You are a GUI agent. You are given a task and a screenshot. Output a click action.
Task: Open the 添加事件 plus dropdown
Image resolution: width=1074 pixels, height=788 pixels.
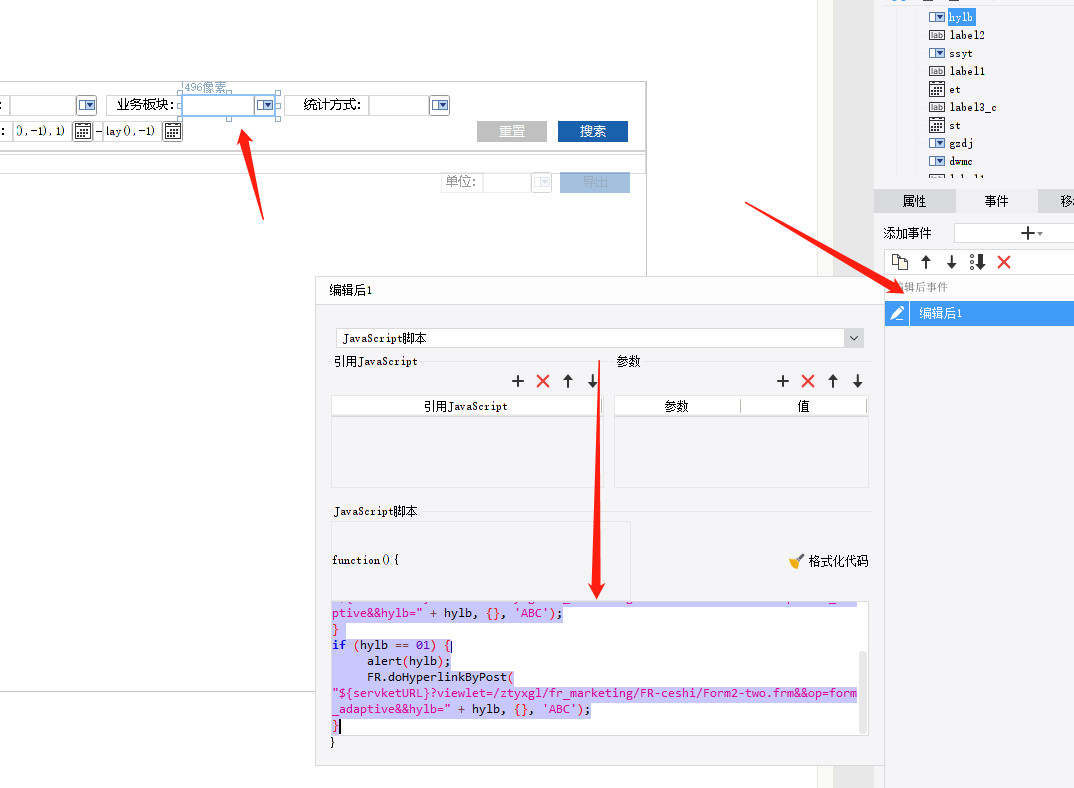click(1032, 233)
